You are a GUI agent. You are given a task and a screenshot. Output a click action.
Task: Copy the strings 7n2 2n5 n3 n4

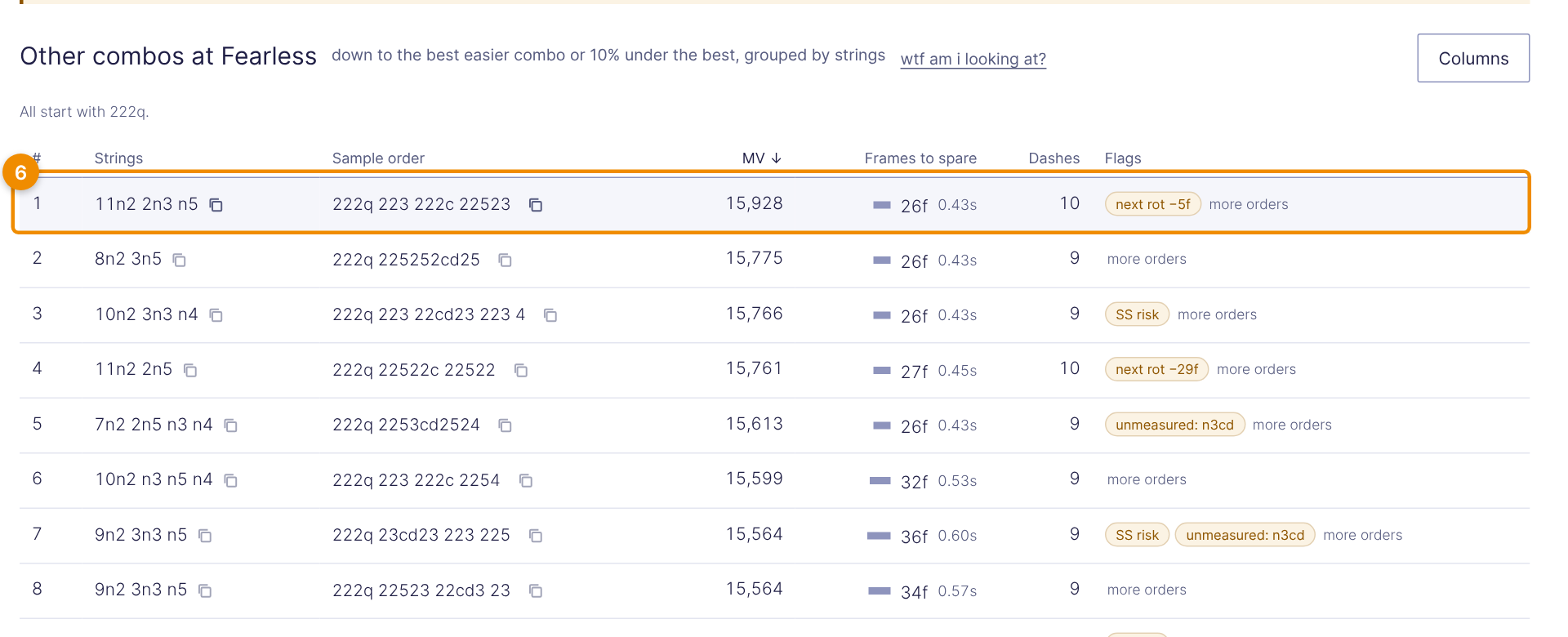231,425
